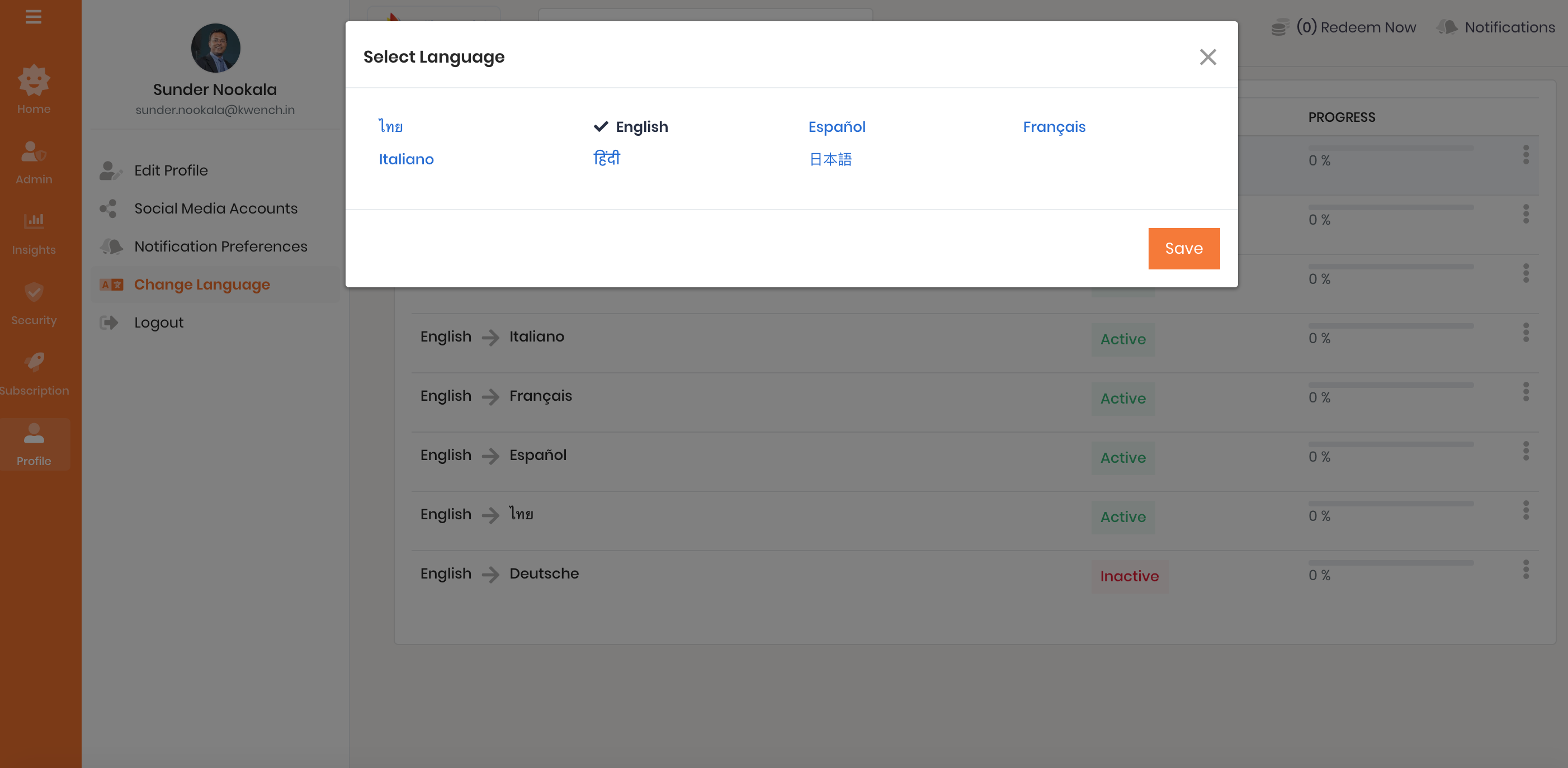Image resolution: width=1568 pixels, height=768 pixels.
Task: Open the Security shield icon
Action: coord(34,292)
